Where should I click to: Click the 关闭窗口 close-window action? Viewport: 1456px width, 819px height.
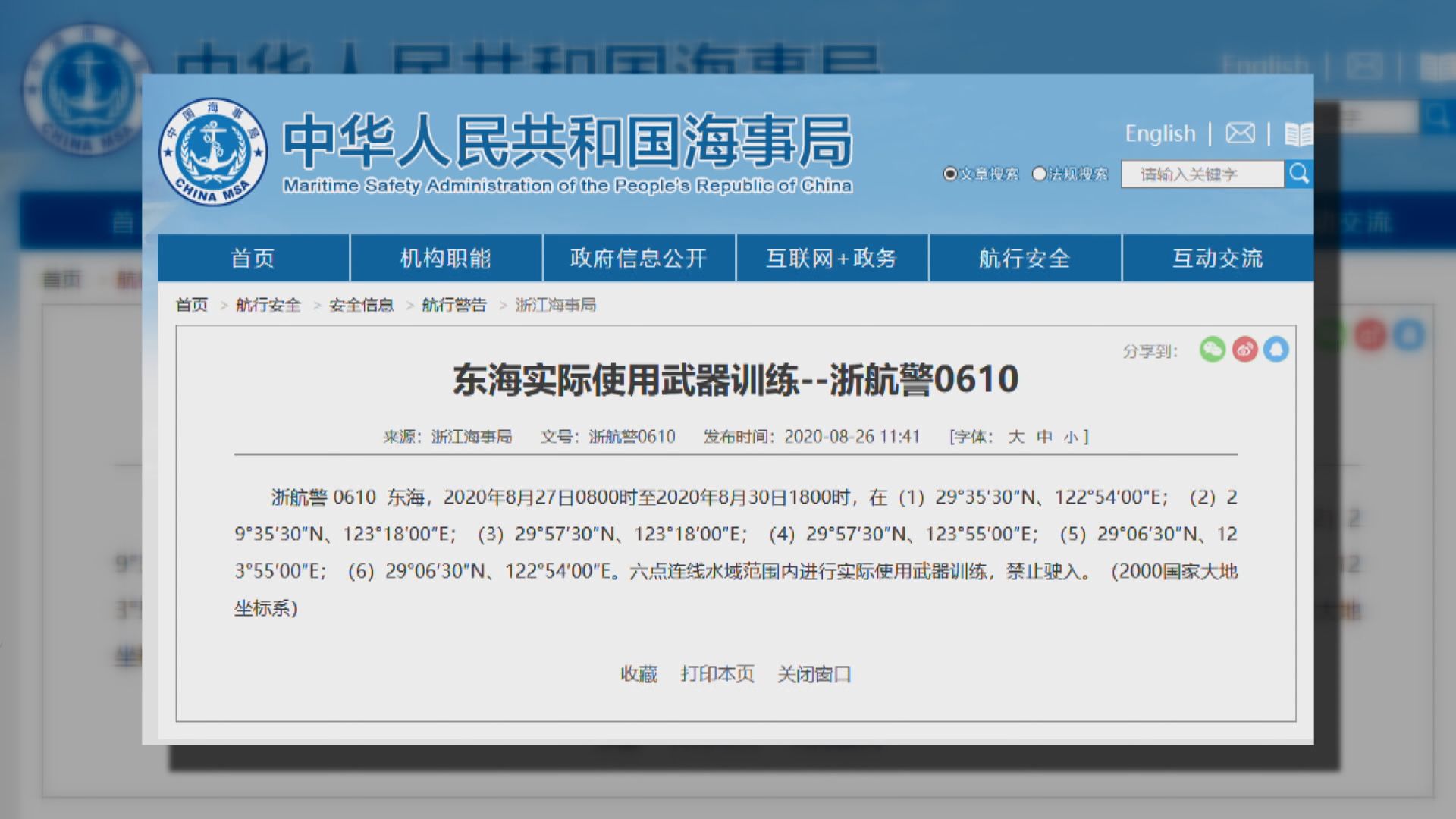(x=813, y=674)
